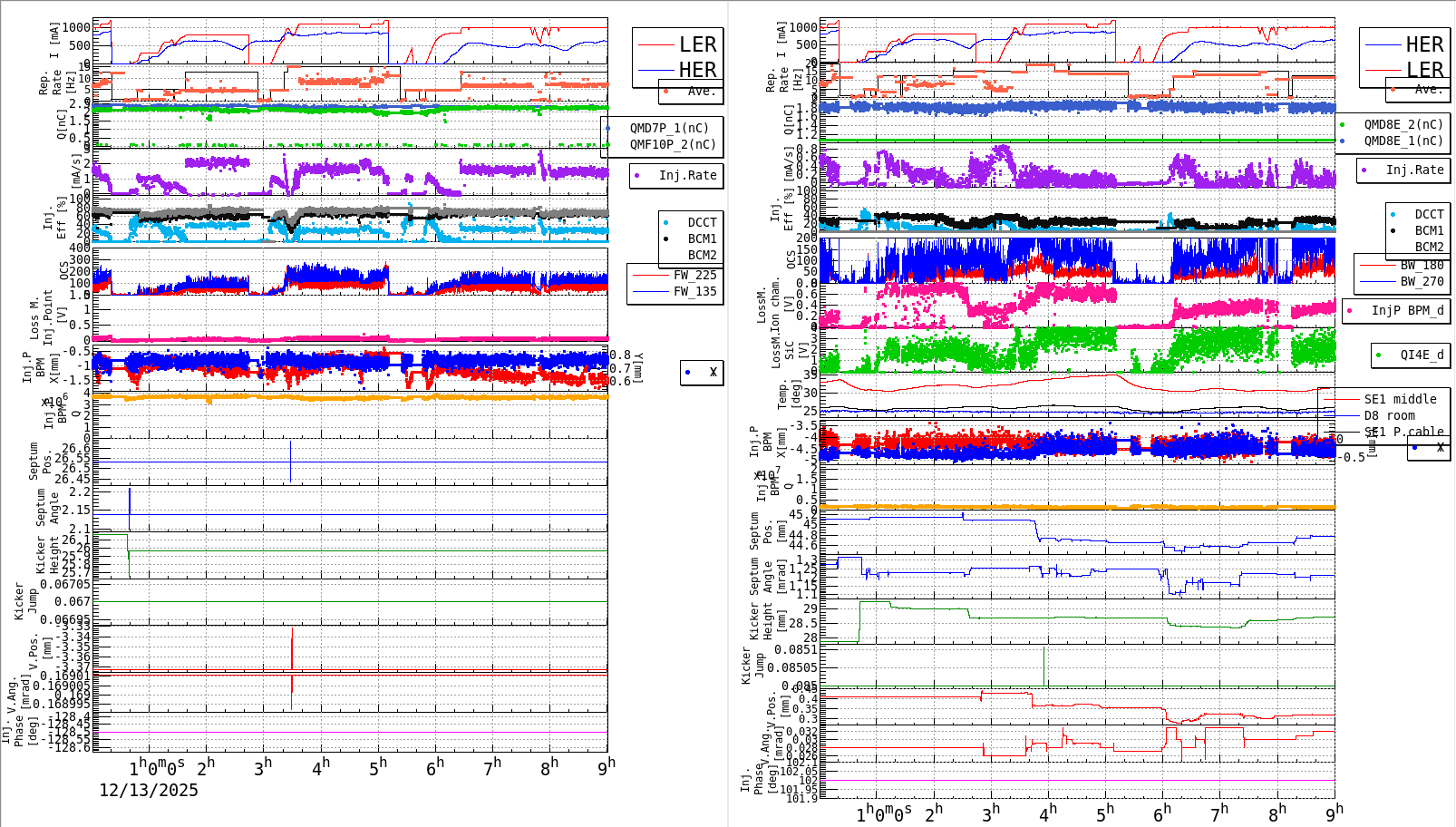Click the X marker in Inj.P BPM legend
This screenshot has width=1456, height=827.
pyautogui.click(x=686, y=373)
